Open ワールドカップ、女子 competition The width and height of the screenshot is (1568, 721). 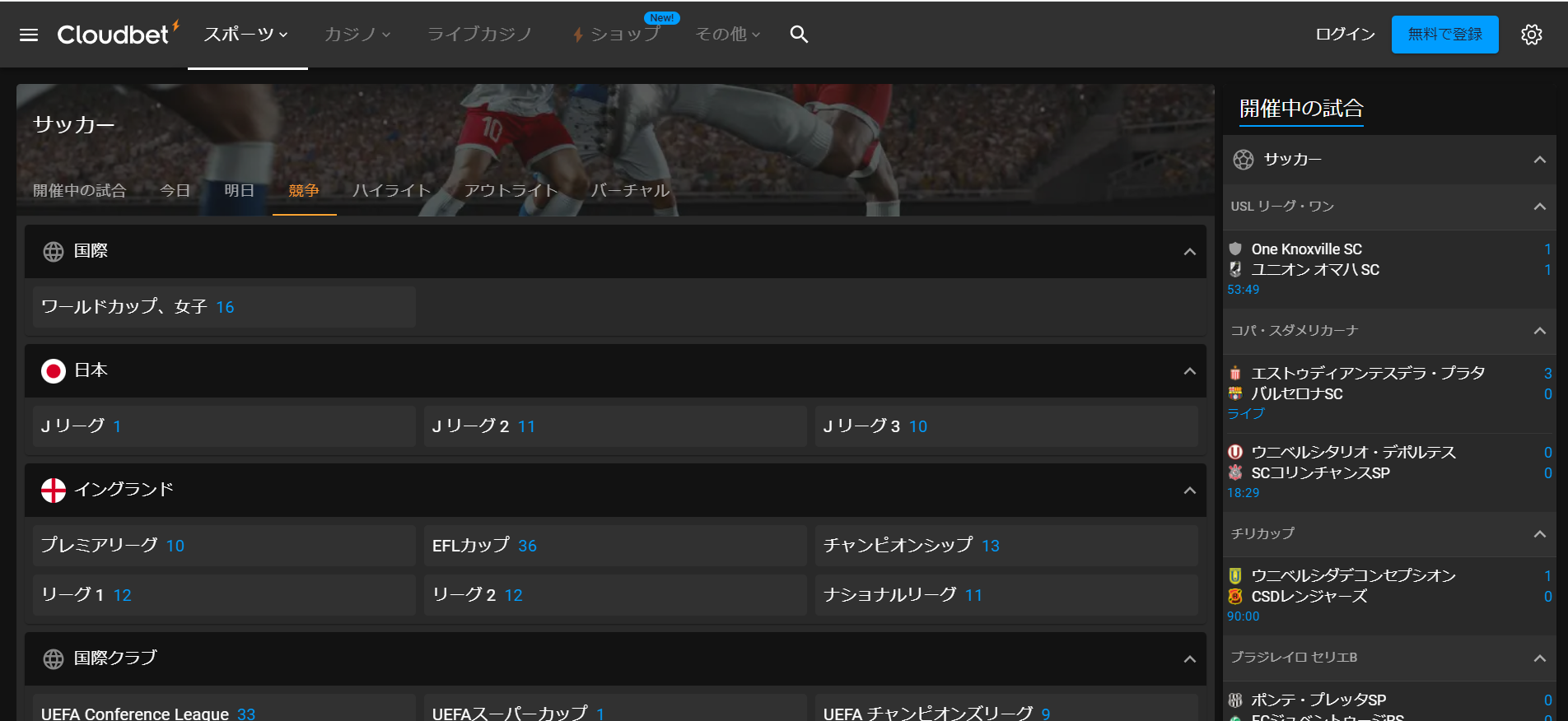[x=224, y=307]
